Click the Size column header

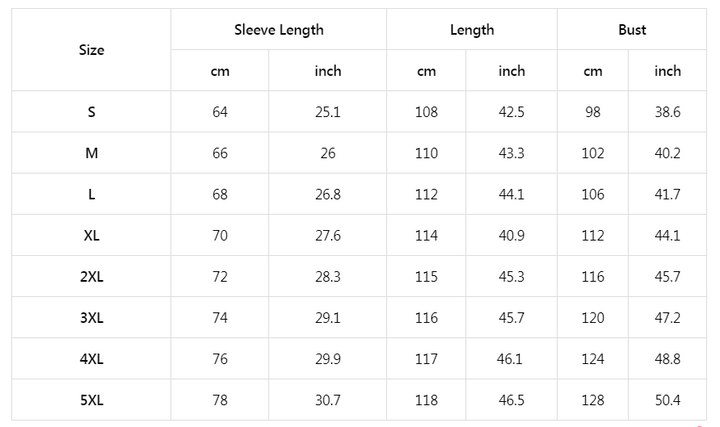point(91,50)
